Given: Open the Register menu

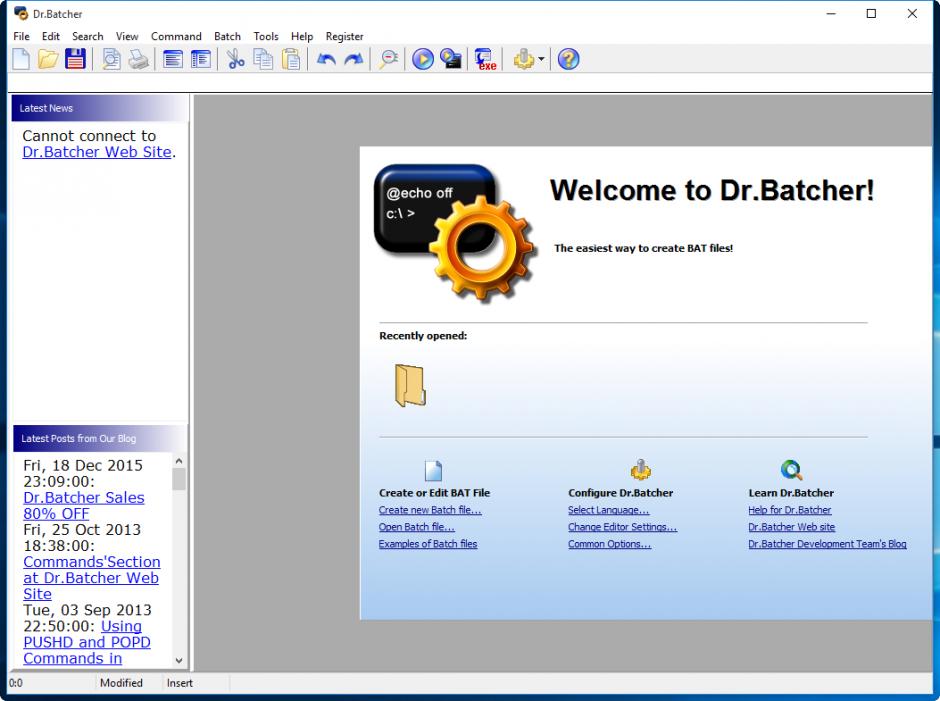Looking at the screenshot, I should coord(345,36).
